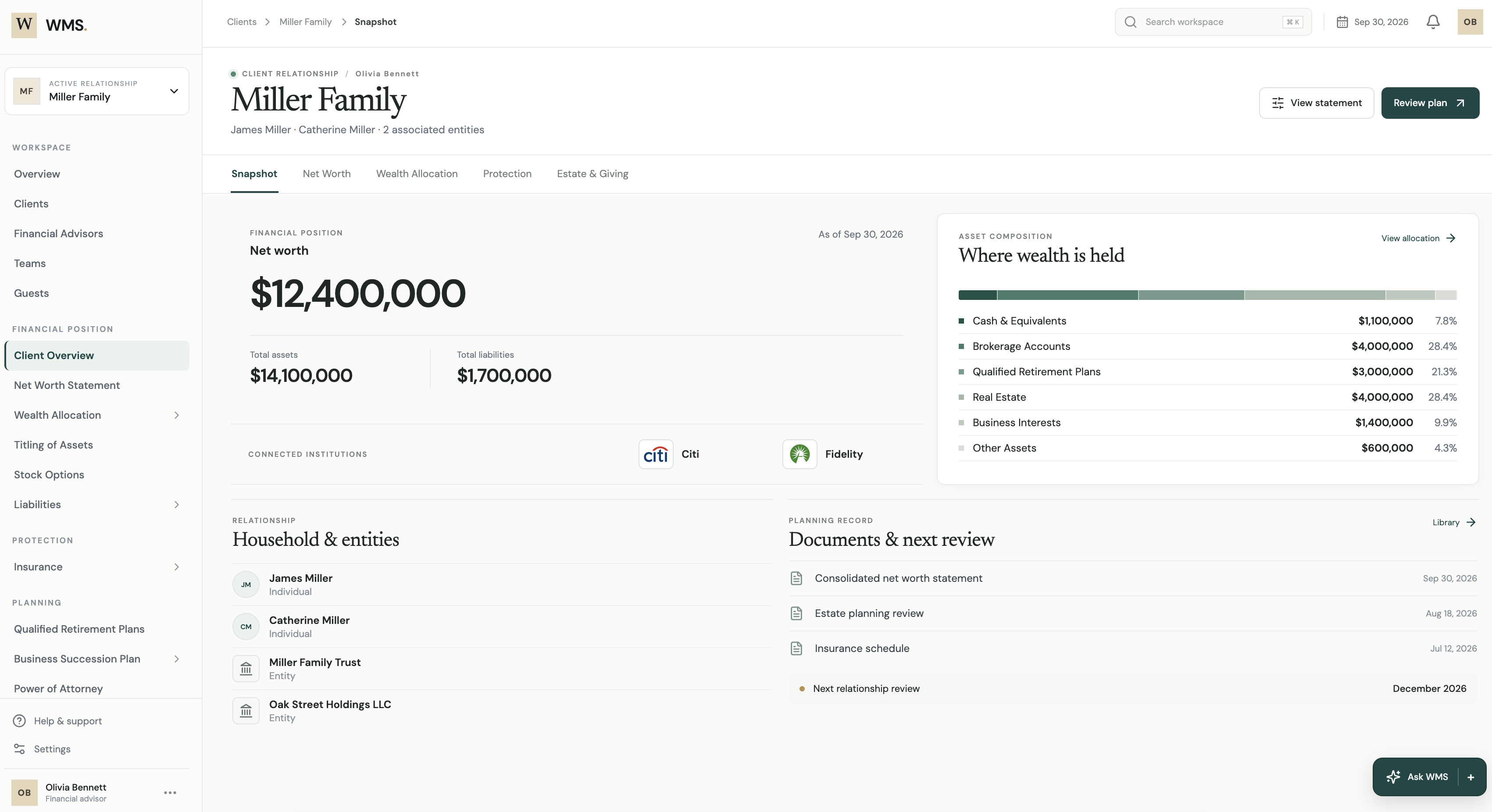
Task: Open the Estate & Giving tab
Action: coord(593,174)
